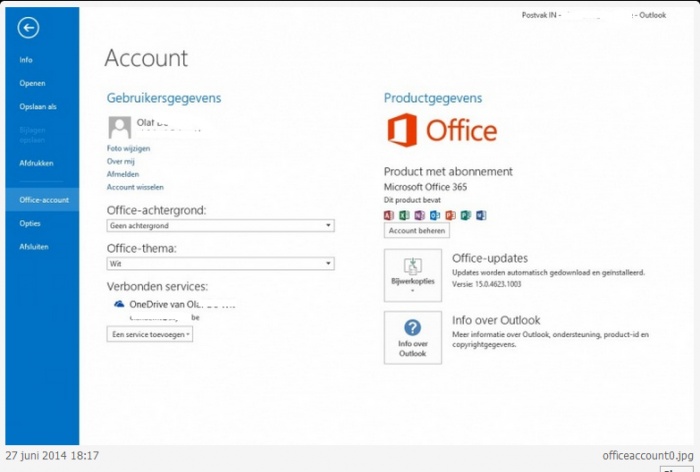Click the Info over Outlook button
700x472 pixels.
[413, 338]
